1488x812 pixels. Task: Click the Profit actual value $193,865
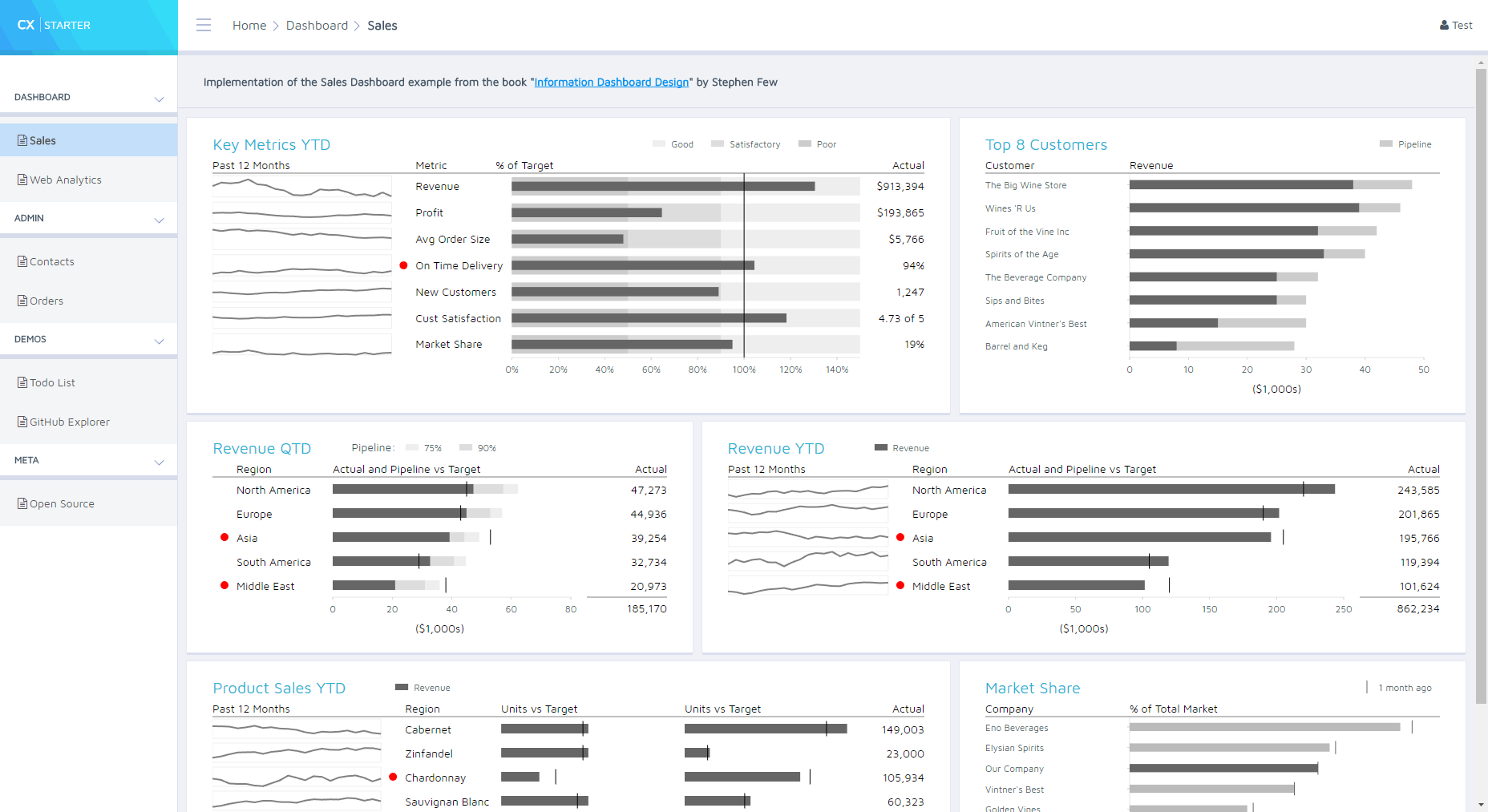coord(900,212)
